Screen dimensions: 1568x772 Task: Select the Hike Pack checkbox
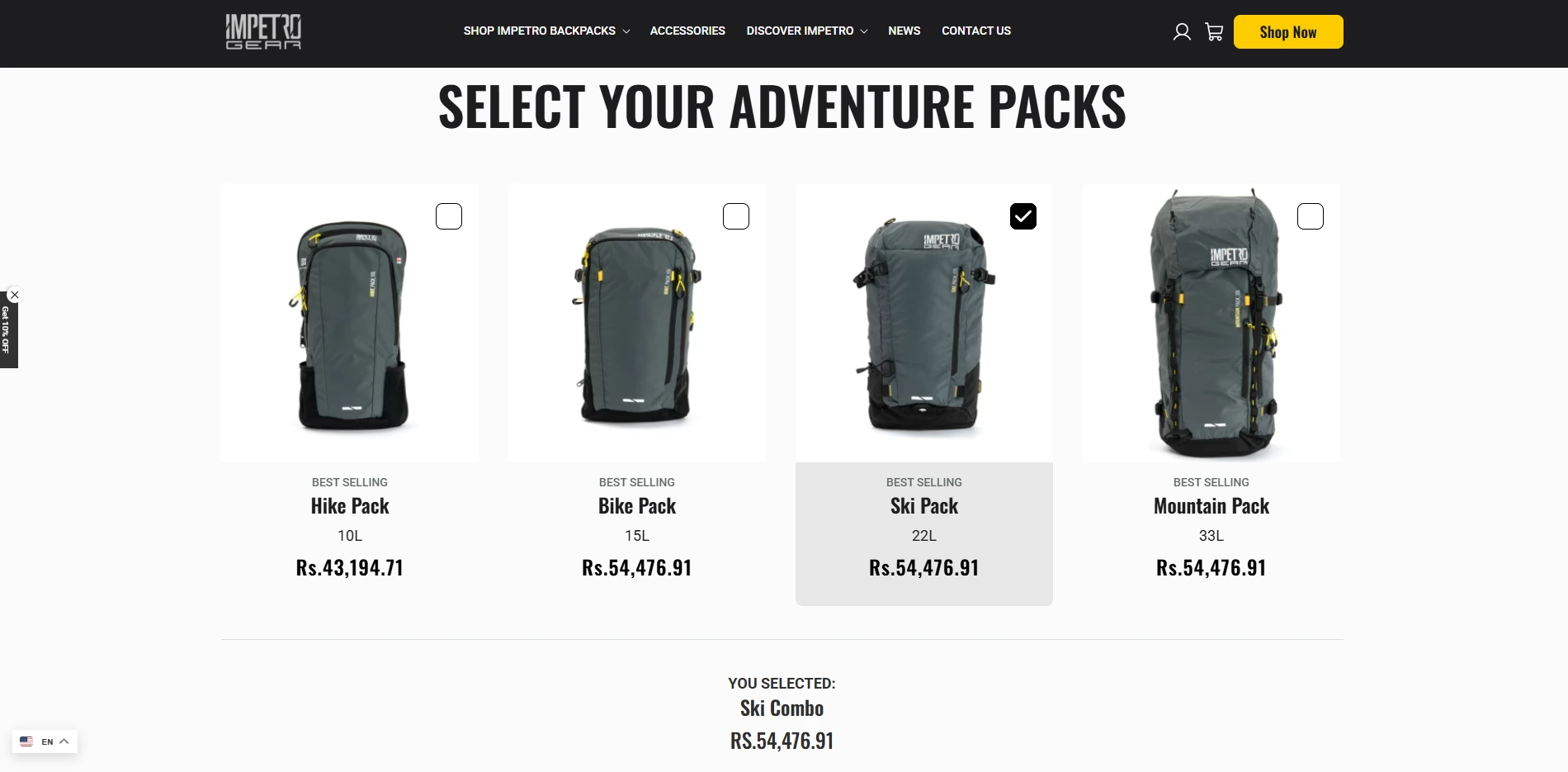[449, 216]
